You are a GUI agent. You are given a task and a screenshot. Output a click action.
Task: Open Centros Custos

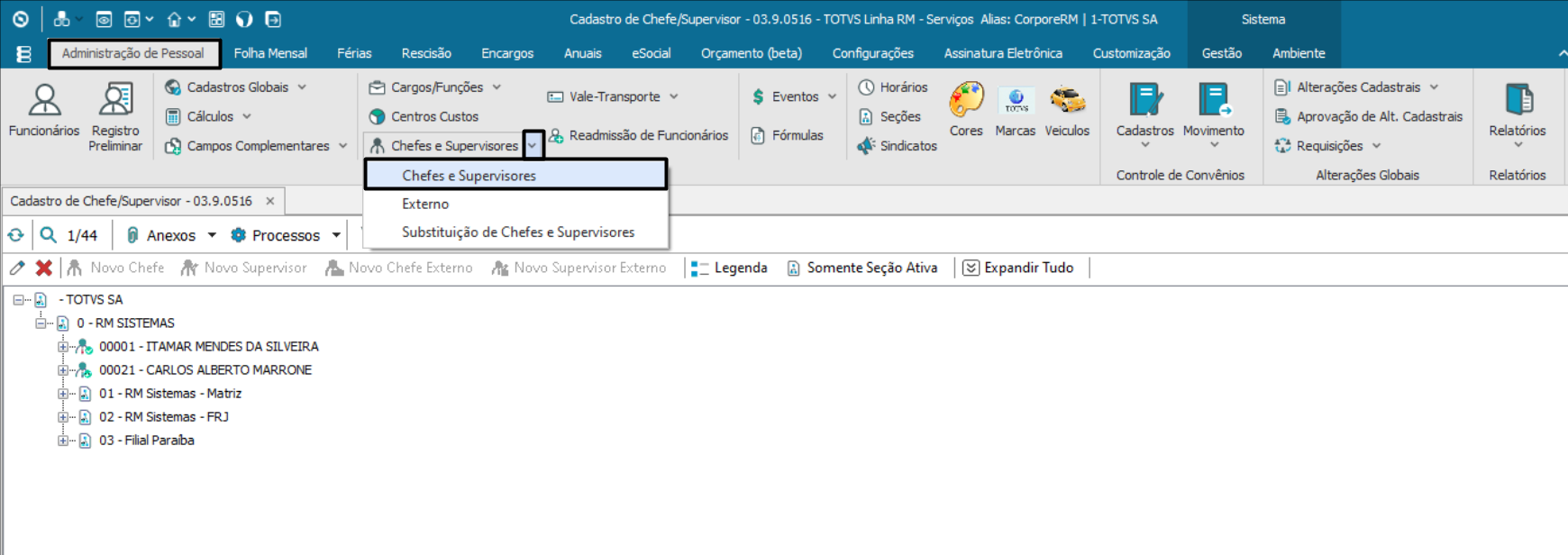coord(424,116)
